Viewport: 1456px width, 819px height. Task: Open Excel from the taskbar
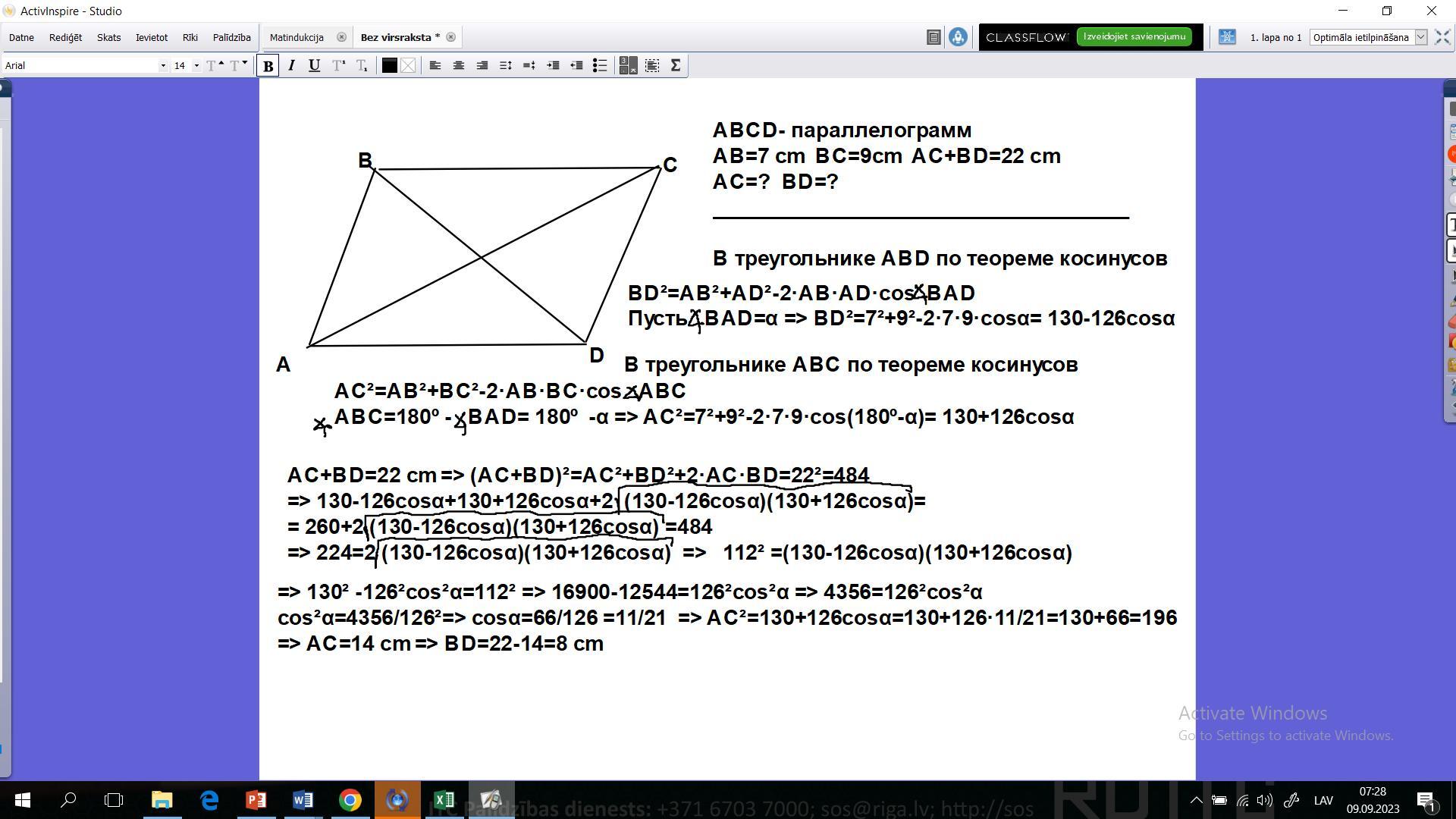click(444, 800)
